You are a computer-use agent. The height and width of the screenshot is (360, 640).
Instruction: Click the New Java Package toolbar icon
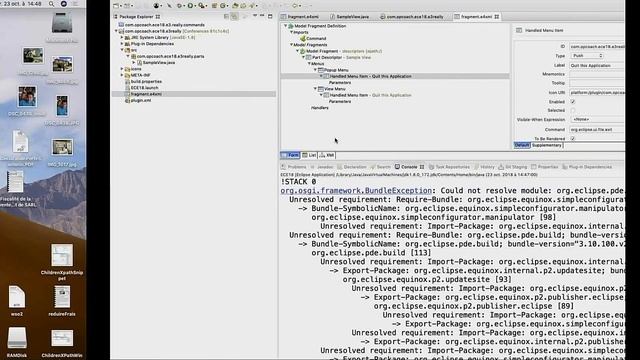[214, 6]
